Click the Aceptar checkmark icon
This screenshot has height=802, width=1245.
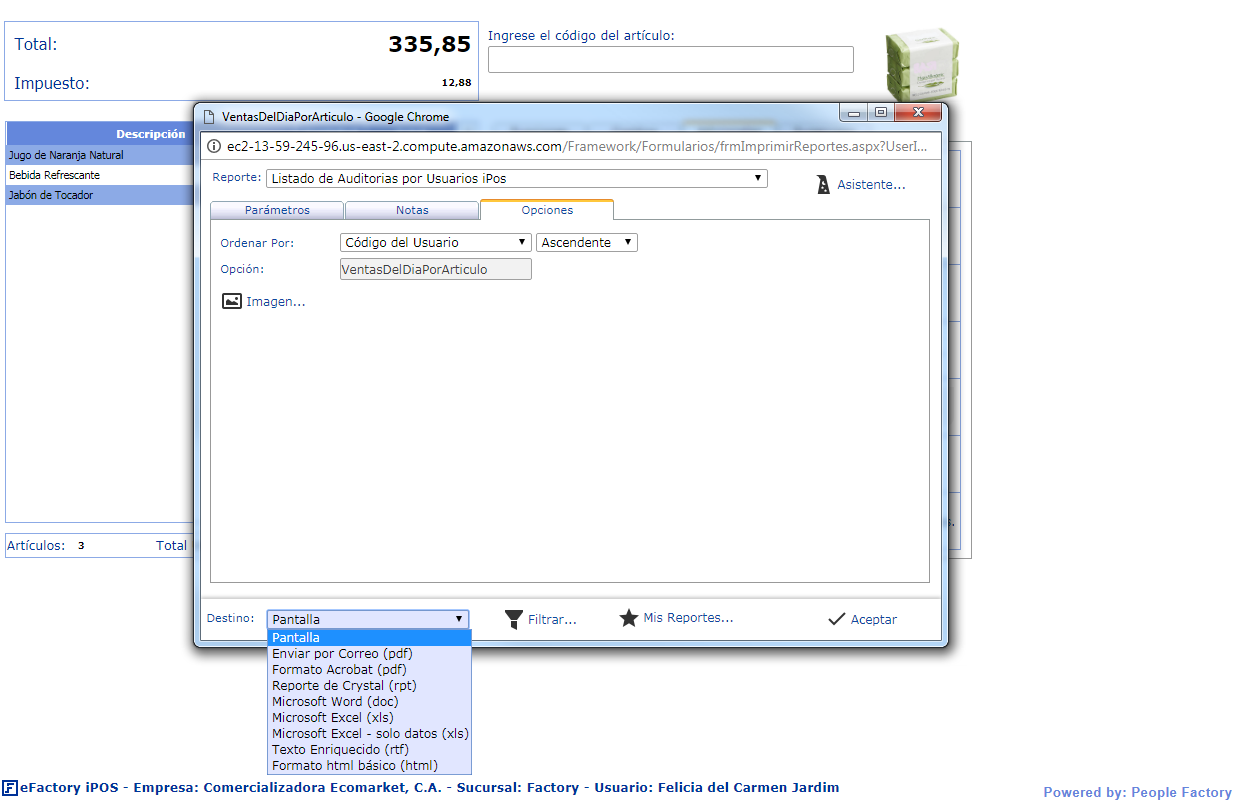(837, 619)
